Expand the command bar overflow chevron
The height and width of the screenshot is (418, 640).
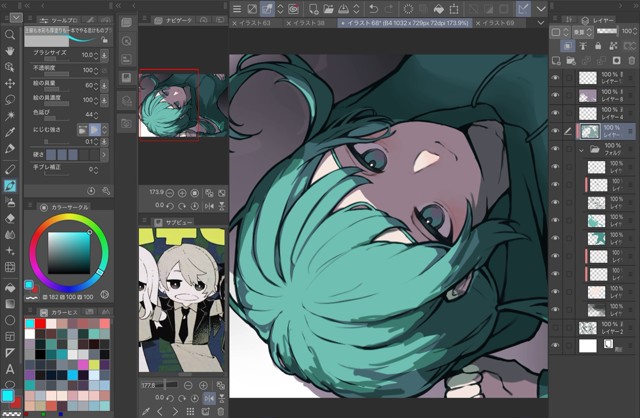pos(541,9)
